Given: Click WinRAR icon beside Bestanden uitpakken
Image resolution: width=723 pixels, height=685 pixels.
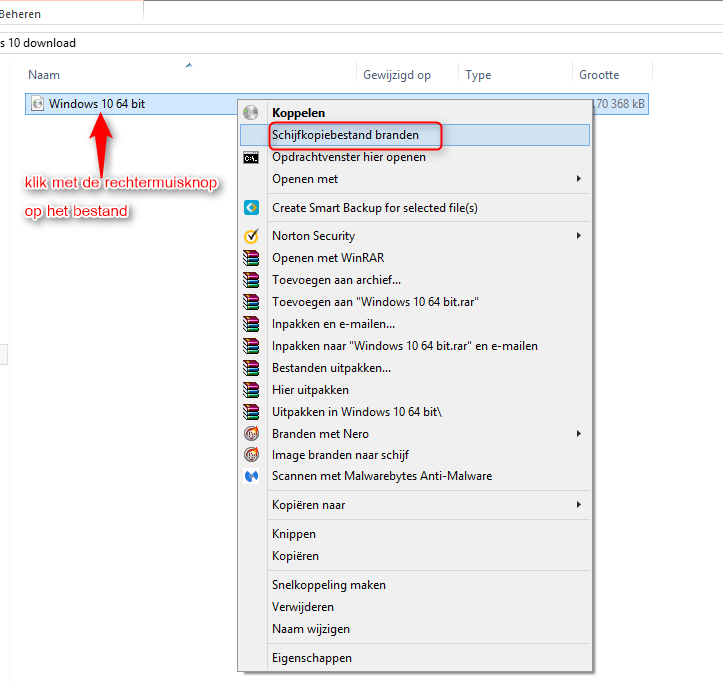Looking at the screenshot, I should coord(251,368).
